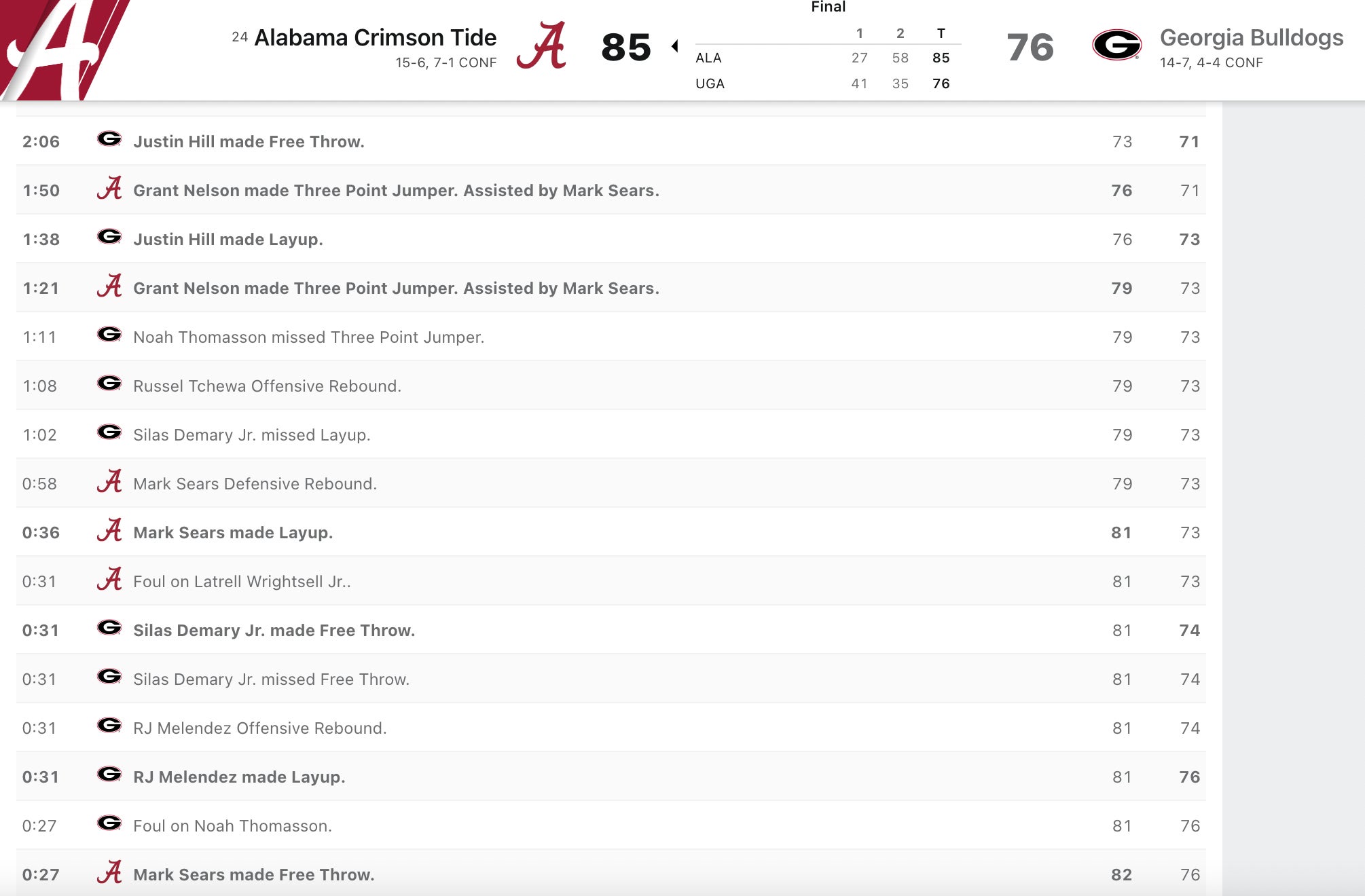Screen dimensions: 1365x896
Task: Click the Alabama logo beside the 85 score
Action: (541, 45)
